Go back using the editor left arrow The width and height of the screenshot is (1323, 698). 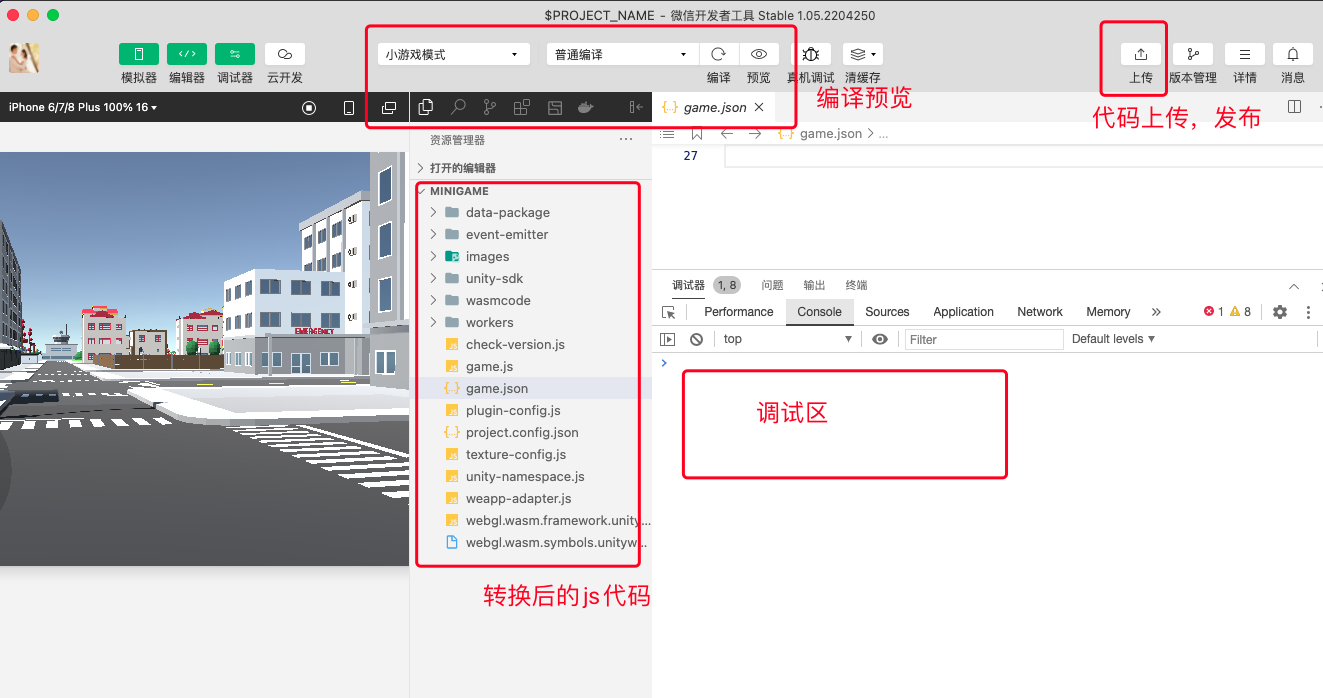(x=727, y=133)
